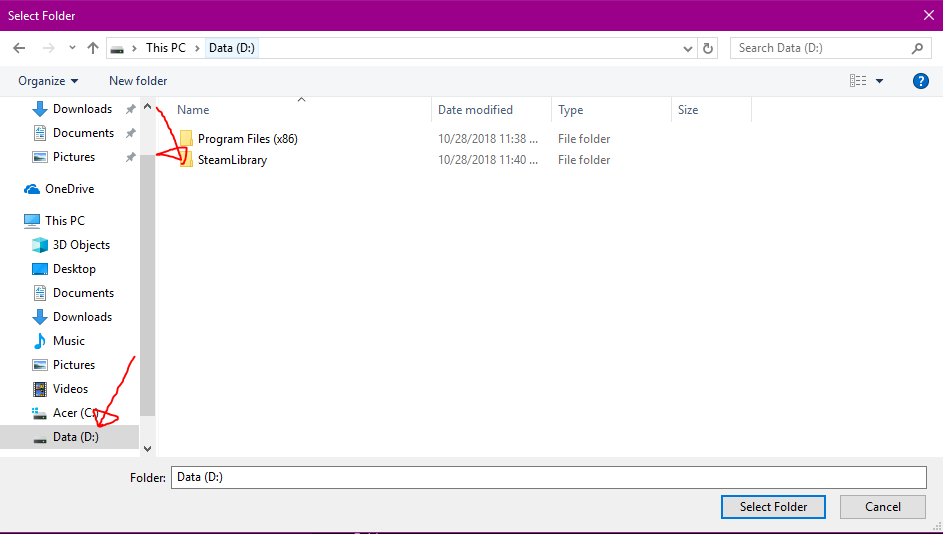Open Pictures under This PC

(65, 365)
